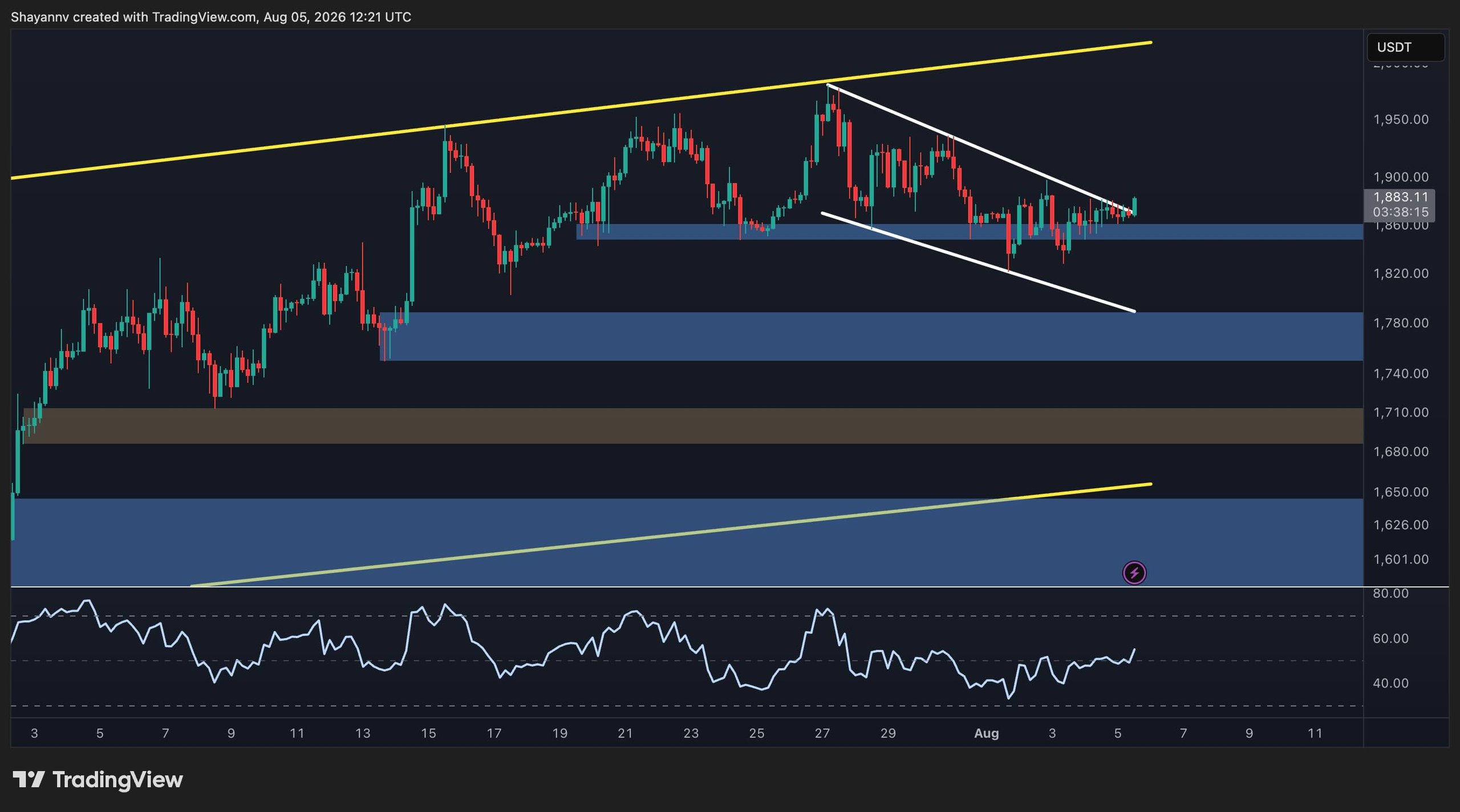The image size is (1460, 812).
Task: Select the lower yellow channel trendline
Action: pyautogui.click(x=671, y=535)
